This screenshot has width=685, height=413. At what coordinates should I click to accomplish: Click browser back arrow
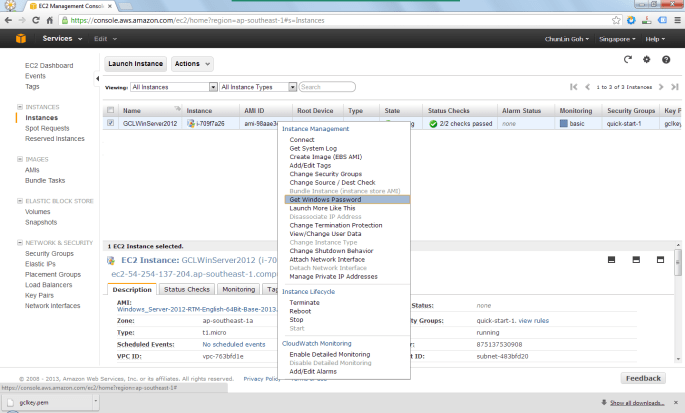tap(8, 20)
